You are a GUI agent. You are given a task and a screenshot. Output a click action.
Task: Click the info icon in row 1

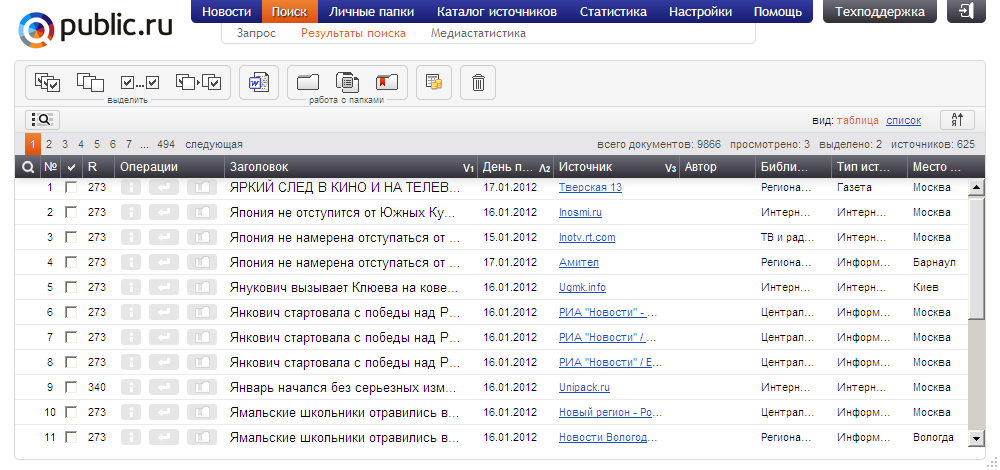[131, 187]
